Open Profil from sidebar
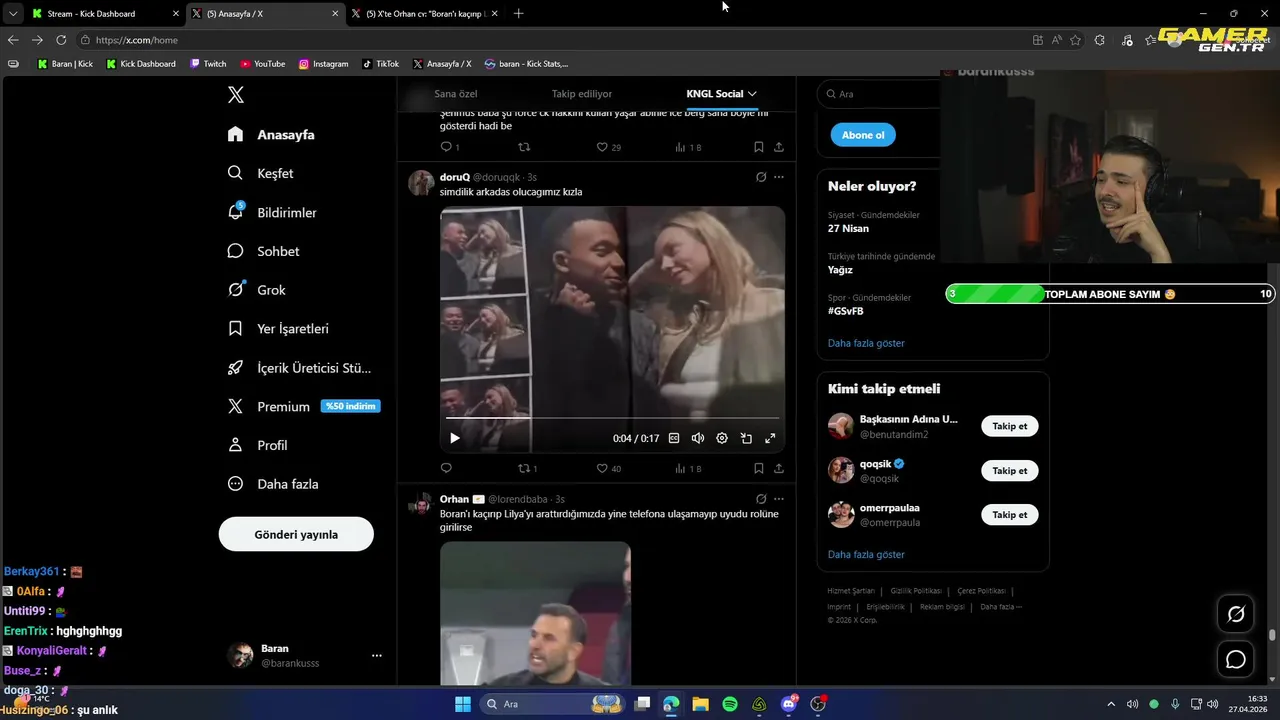This screenshot has width=1280, height=720. (x=257, y=445)
